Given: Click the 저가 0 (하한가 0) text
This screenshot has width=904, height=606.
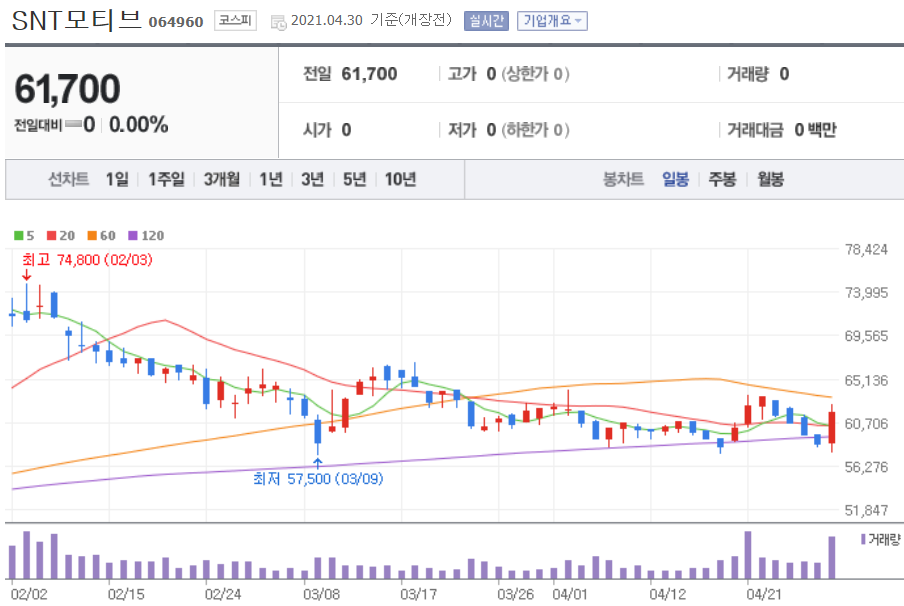Looking at the screenshot, I should tap(508, 130).
